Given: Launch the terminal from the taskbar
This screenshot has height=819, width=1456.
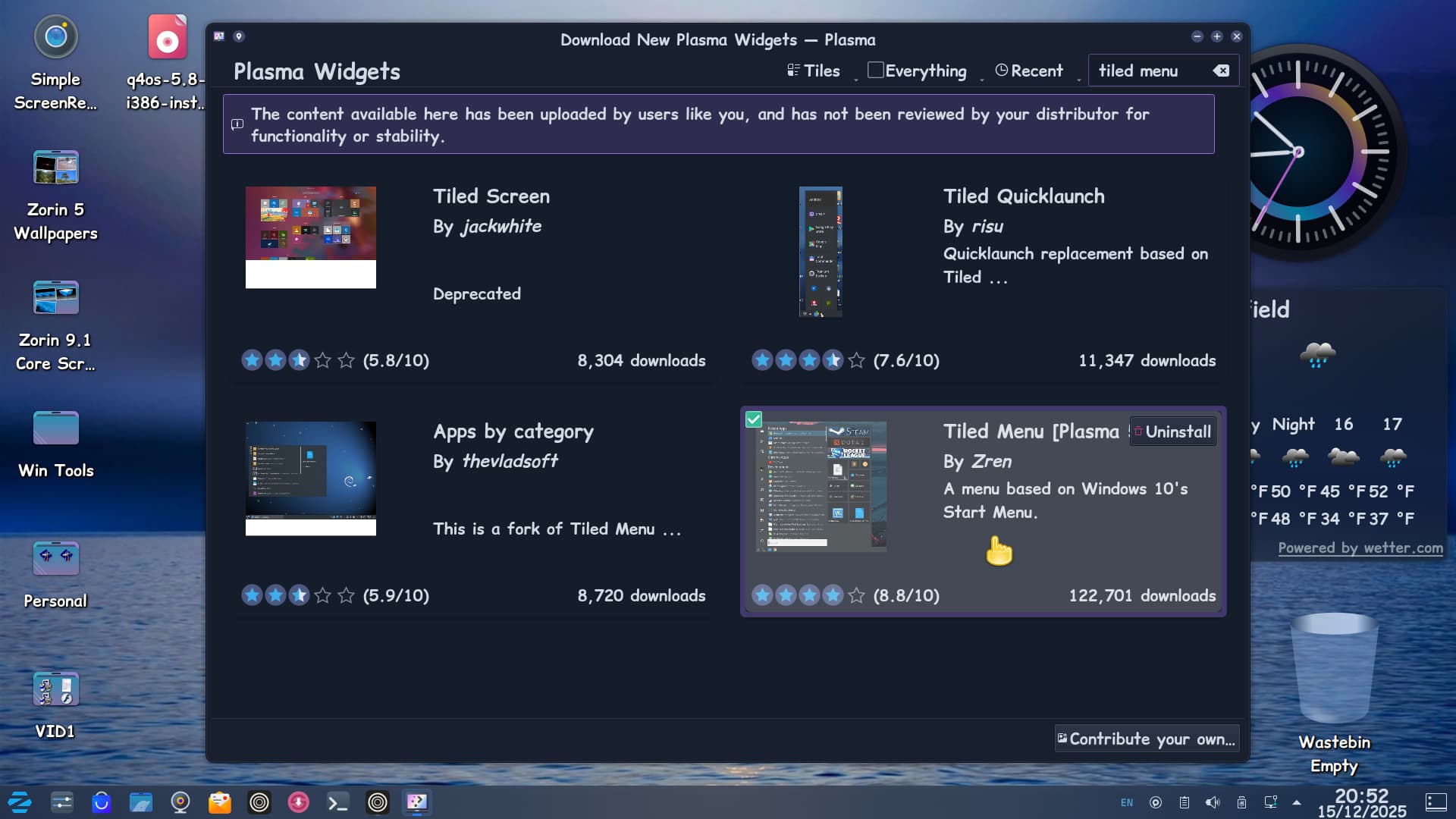Looking at the screenshot, I should (x=337, y=802).
